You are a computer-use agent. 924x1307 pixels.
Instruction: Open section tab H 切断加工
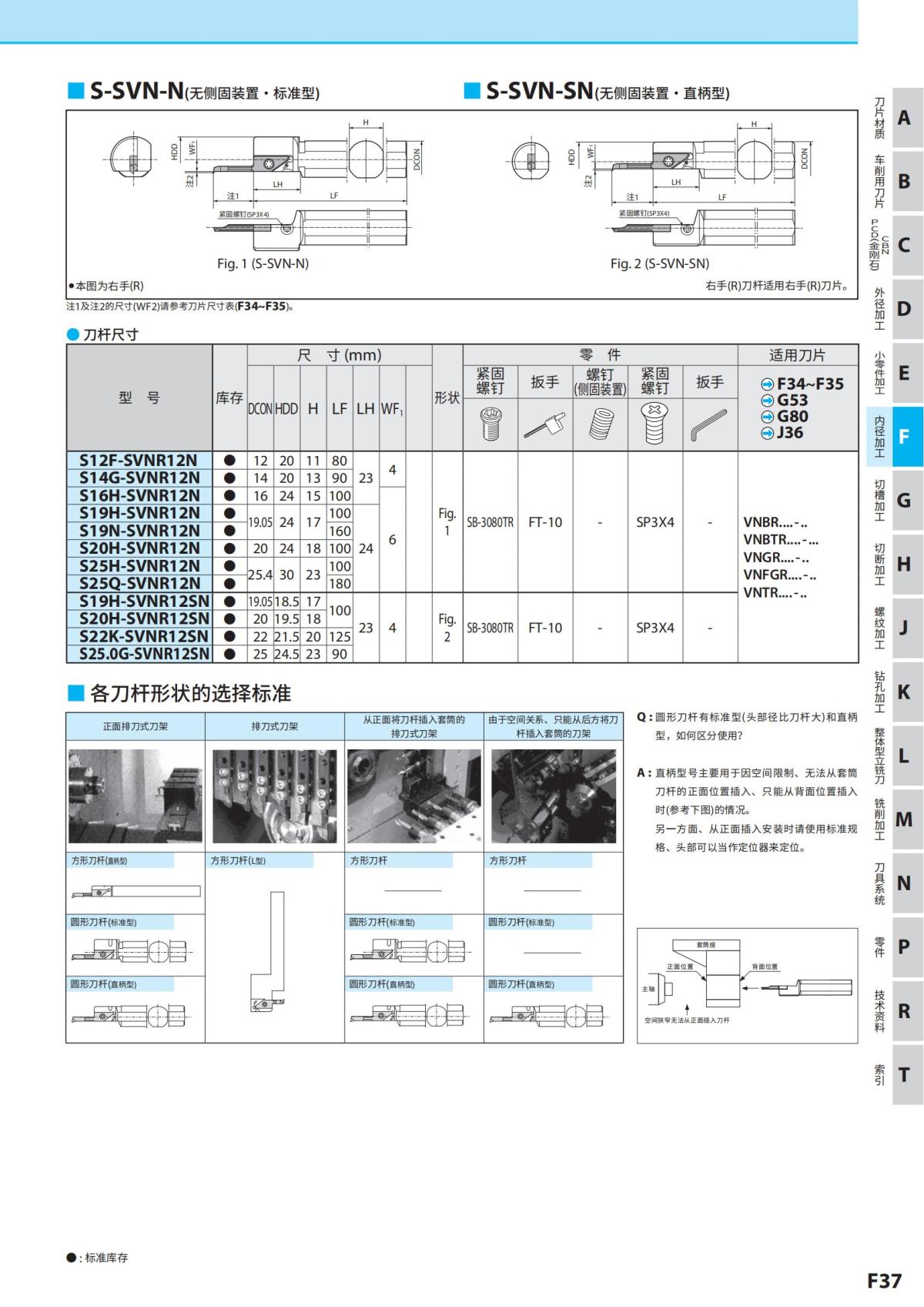895,564
